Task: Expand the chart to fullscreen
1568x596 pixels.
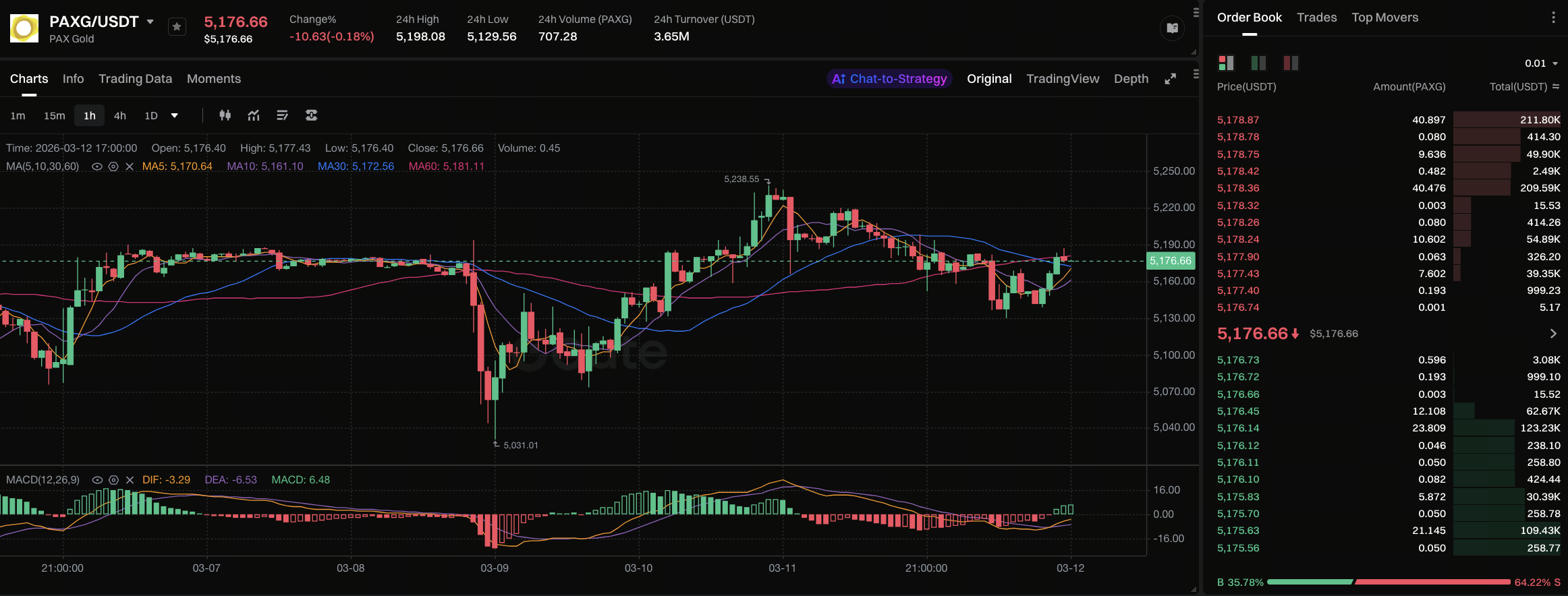Action: pyautogui.click(x=1171, y=79)
